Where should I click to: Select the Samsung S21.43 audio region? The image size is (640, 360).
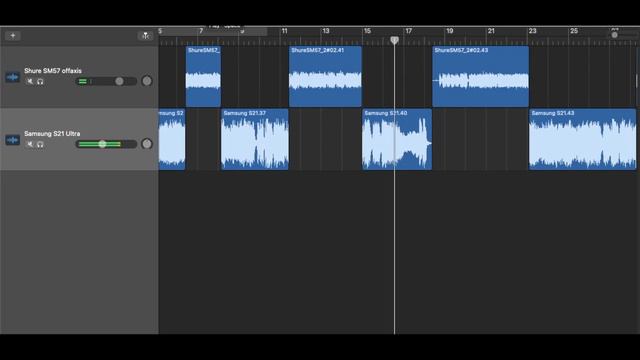[x=582, y=139]
